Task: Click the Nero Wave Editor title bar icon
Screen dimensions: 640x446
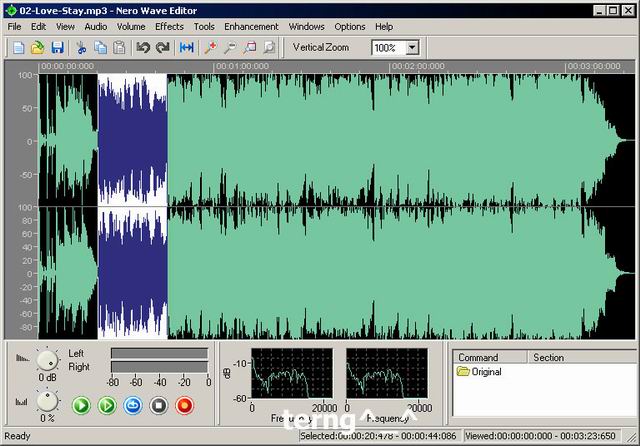Action: click(x=11, y=11)
